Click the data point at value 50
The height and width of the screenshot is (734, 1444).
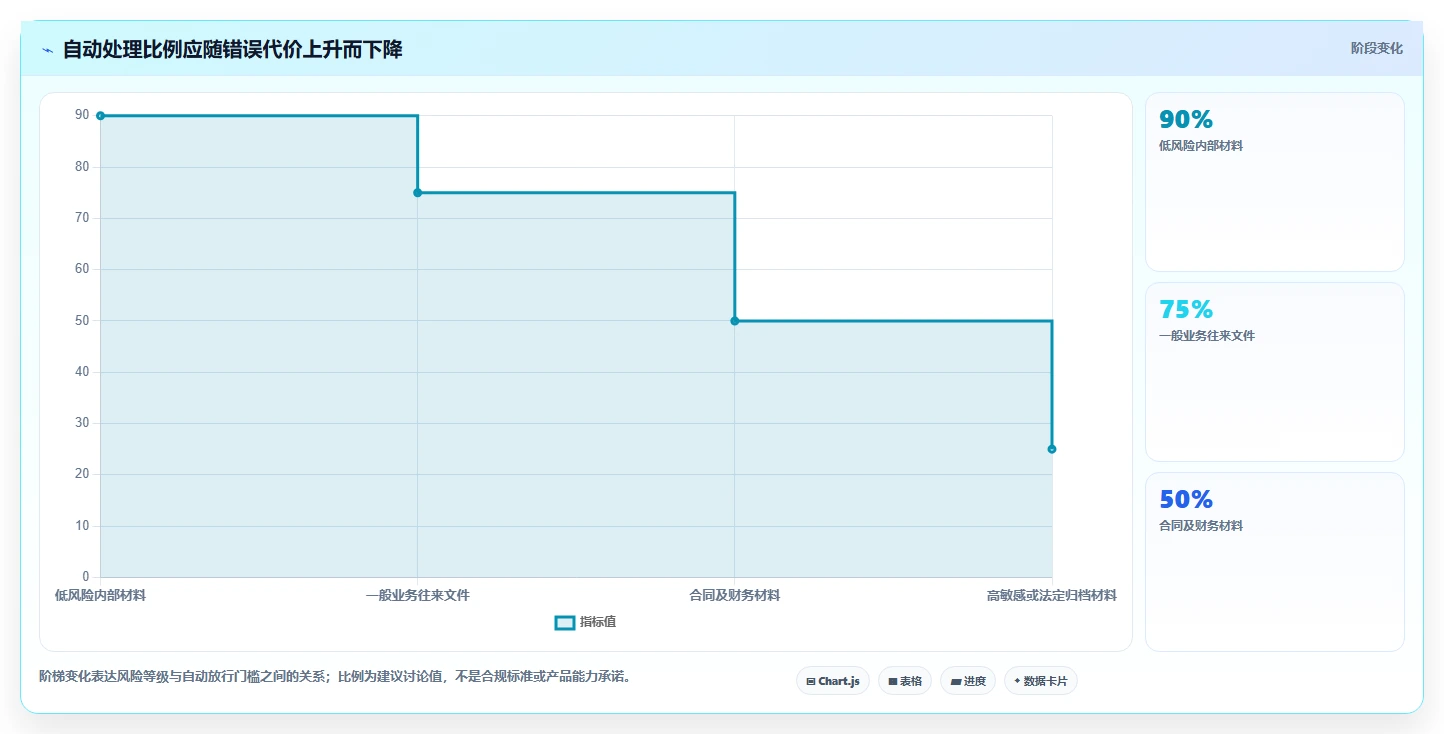(x=735, y=321)
